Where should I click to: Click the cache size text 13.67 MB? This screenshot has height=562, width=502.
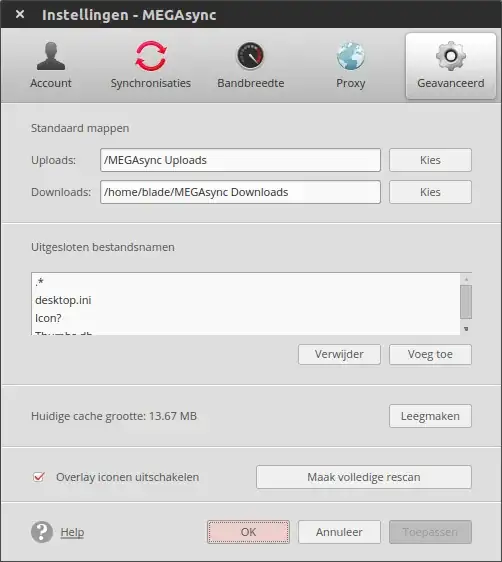pyautogui.click(x=173, y=416)
